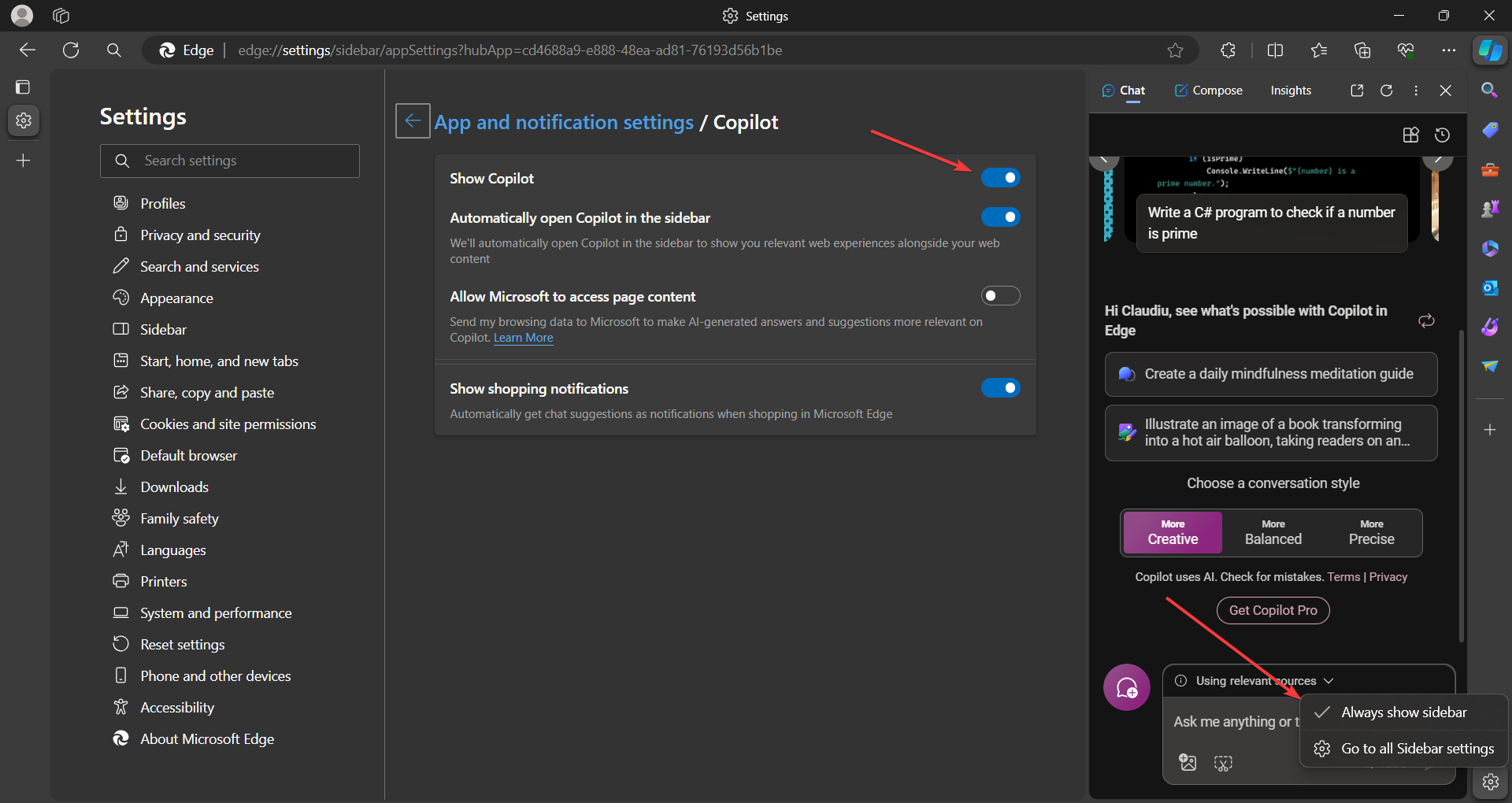Select More Precise conversation style
Screen dimensions: 1512x803
click(x=1371, y=533)
